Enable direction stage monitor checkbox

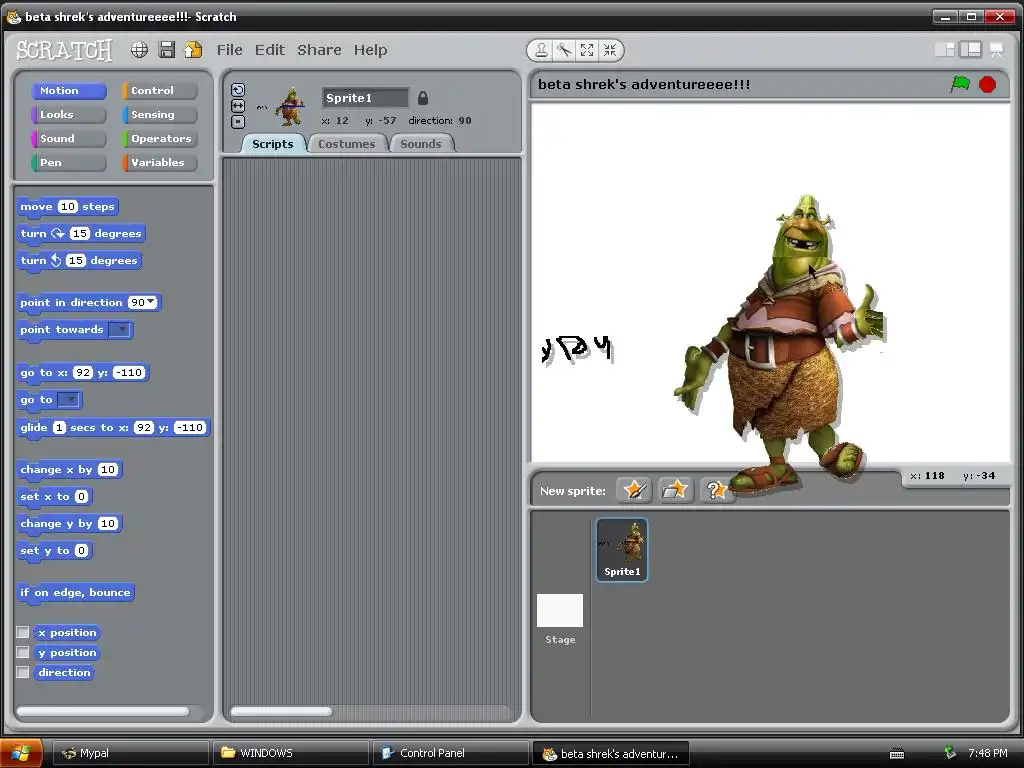[x=23, y=672]
